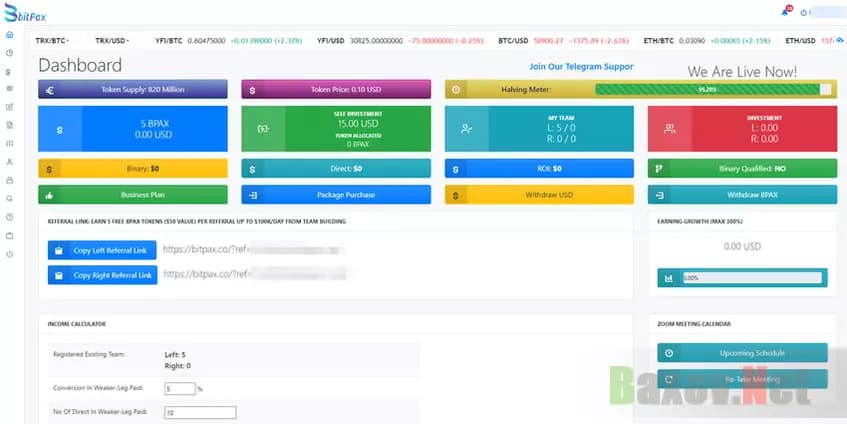Screen dimensions: 847x424
Task: Click the magnifier search icon in the sidebar
Action: point(9,199)
